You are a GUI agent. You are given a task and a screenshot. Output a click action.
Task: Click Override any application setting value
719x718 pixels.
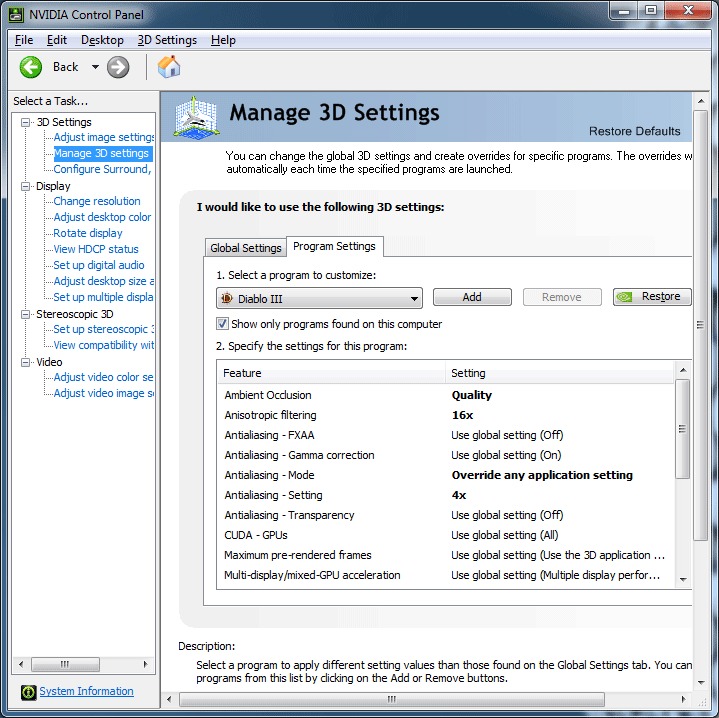(x=542, y=475)
